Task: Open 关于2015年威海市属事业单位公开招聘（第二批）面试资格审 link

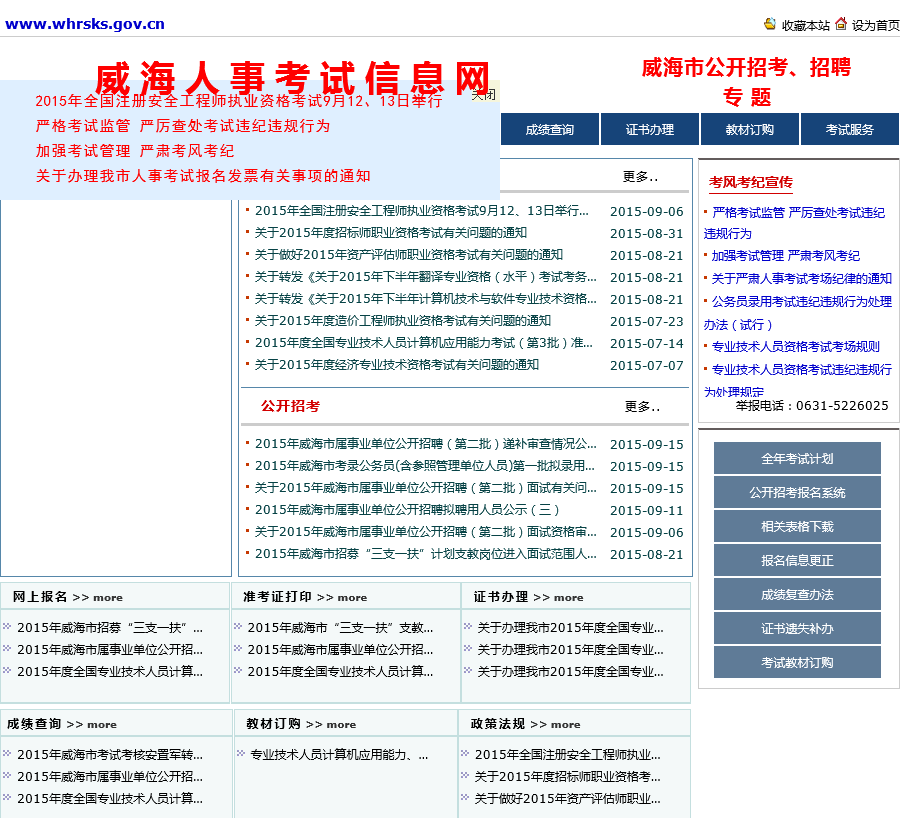Action: pos(425,532)
